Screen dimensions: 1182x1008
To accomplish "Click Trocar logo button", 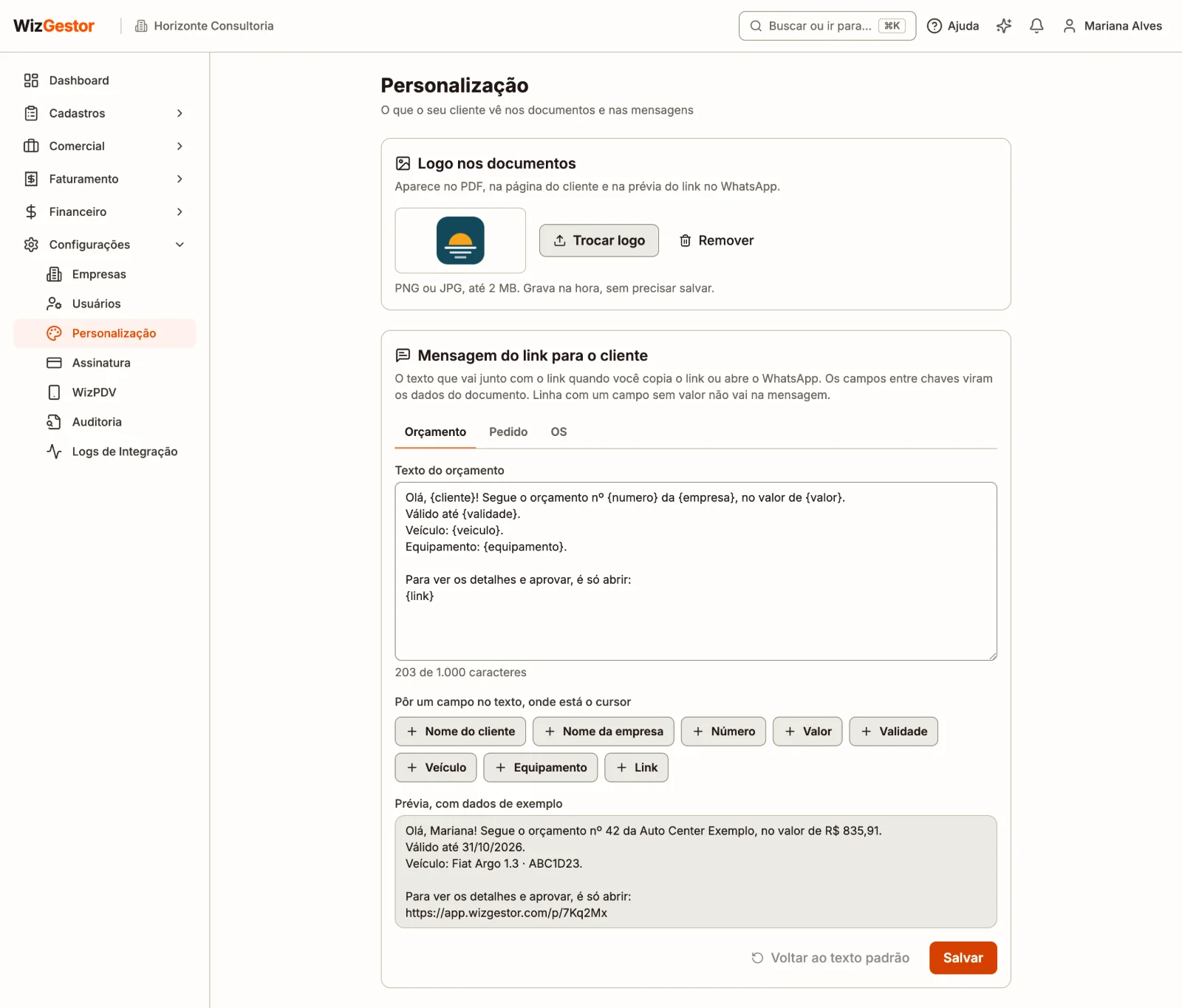I will pyautogui.click(x=599, y=240).
